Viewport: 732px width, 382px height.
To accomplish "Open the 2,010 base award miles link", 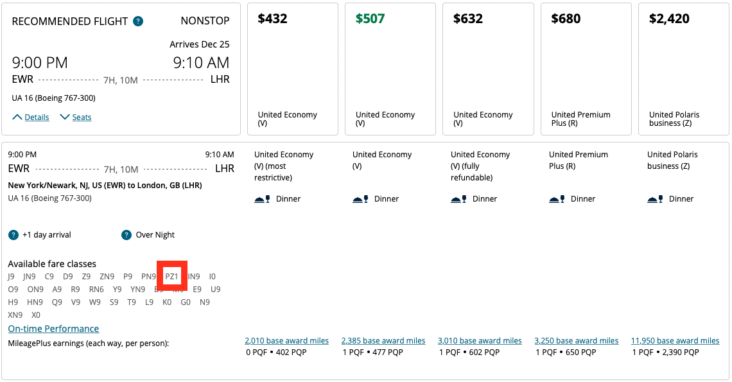I will click(287, 341).
